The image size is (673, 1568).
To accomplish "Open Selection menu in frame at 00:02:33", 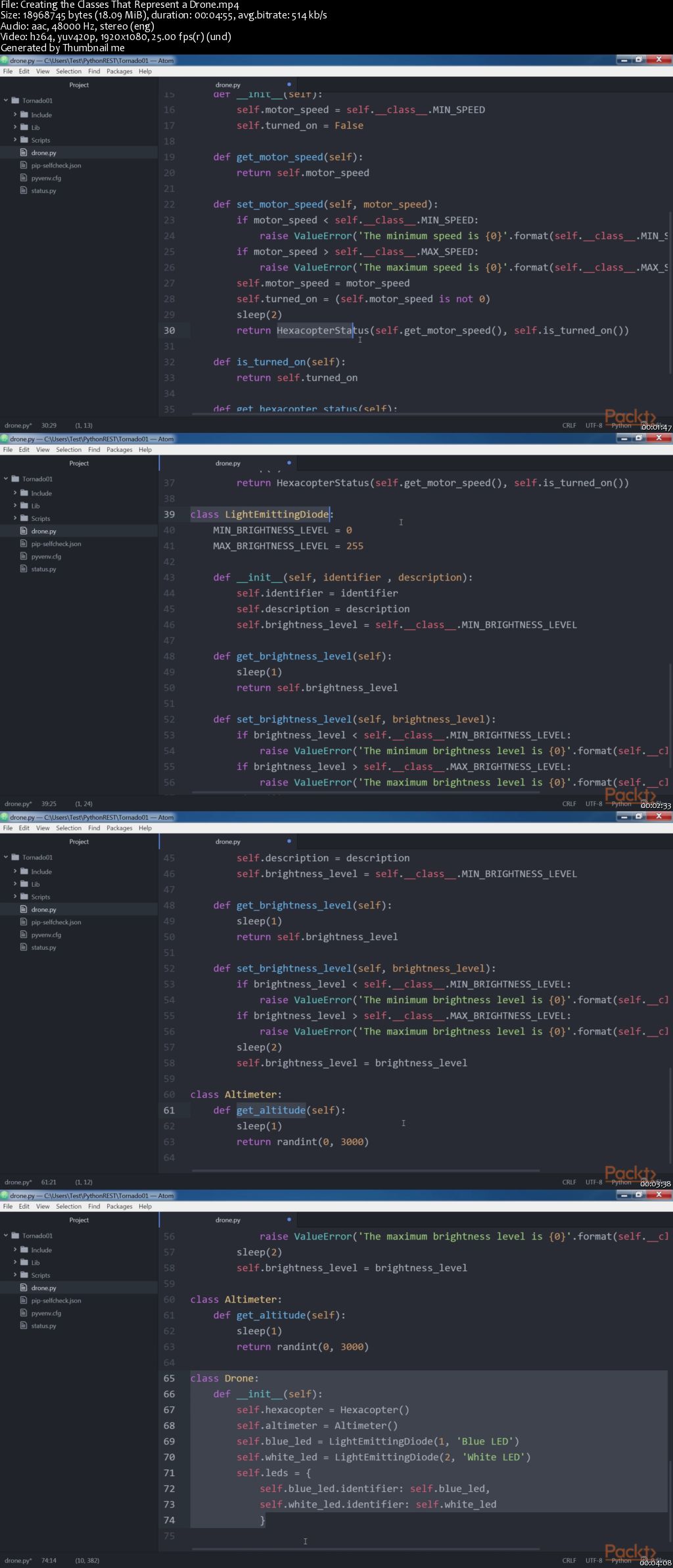I will coord(69,450).
